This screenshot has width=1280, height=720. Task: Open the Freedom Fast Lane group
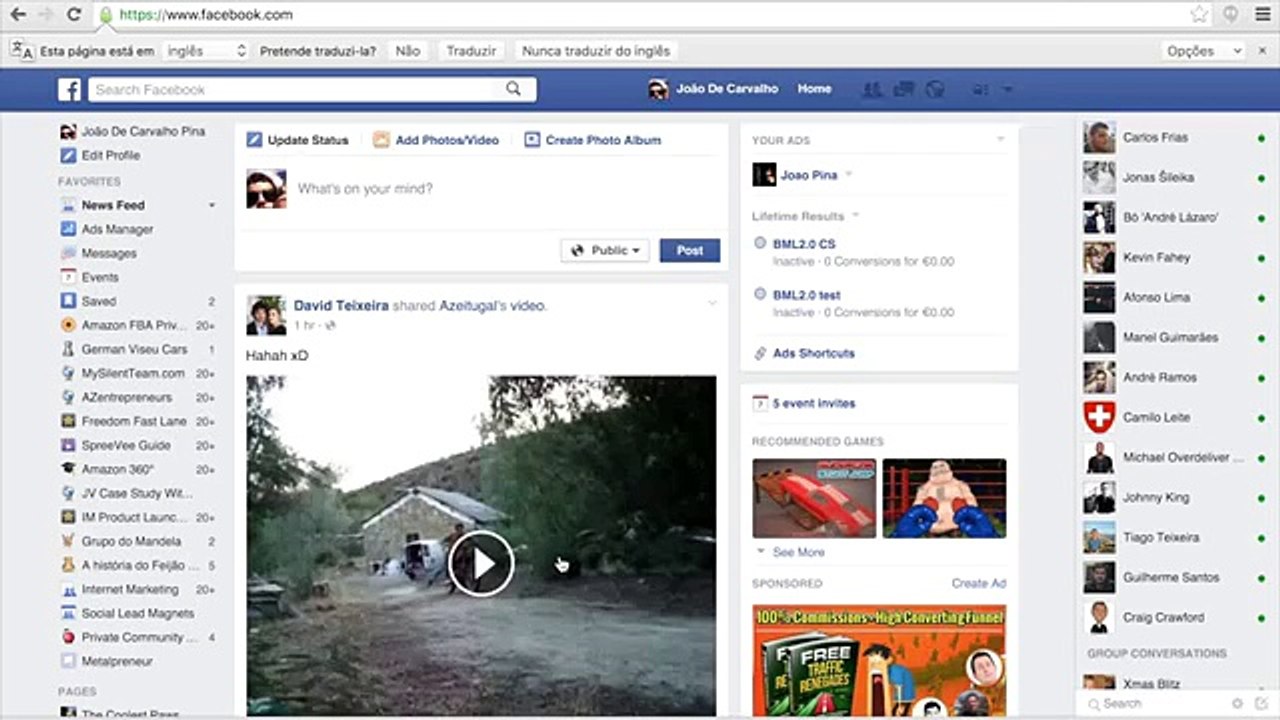pyautogui.click(x=134, y=421)
